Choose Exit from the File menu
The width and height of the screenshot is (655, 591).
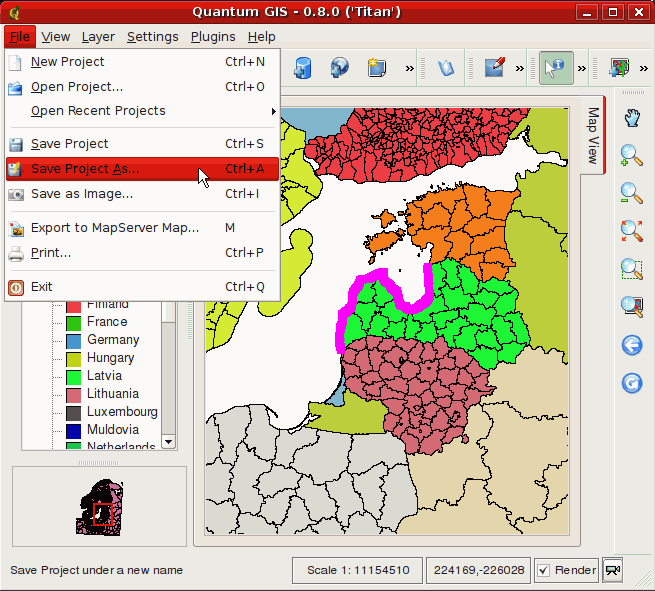point(142,287)
